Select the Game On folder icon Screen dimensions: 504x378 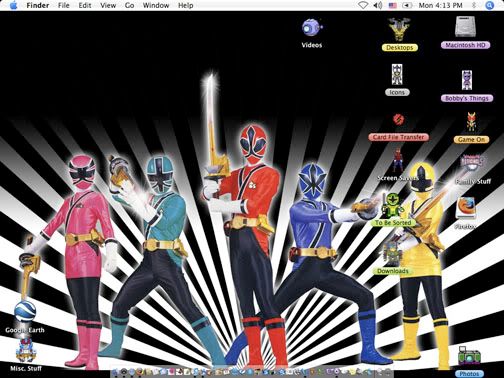[471, 122]
